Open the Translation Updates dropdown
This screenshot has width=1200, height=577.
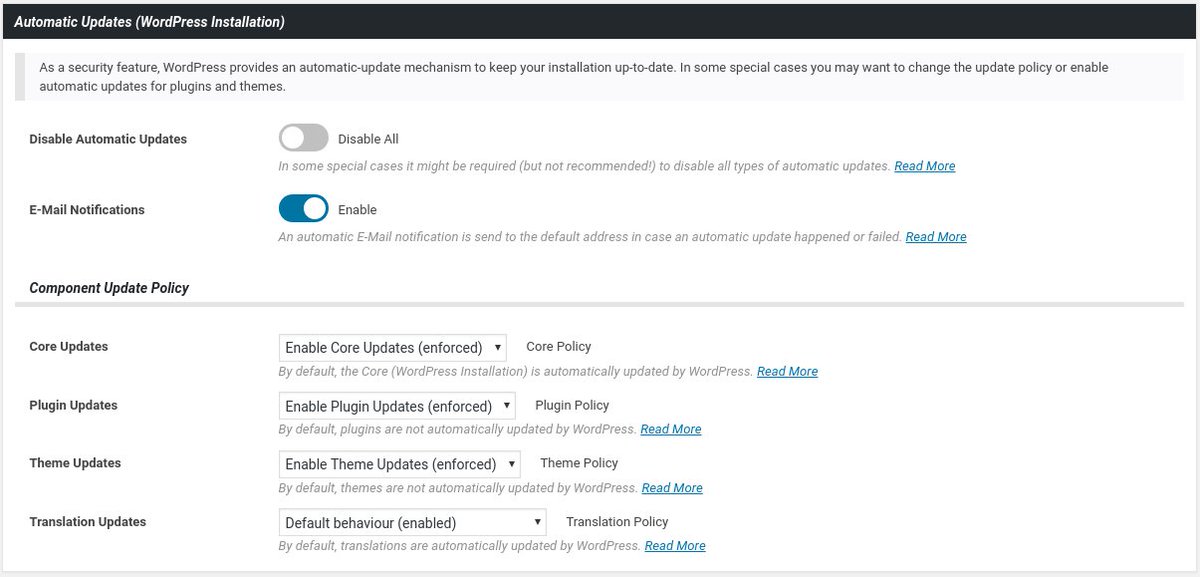pos(412,522)
